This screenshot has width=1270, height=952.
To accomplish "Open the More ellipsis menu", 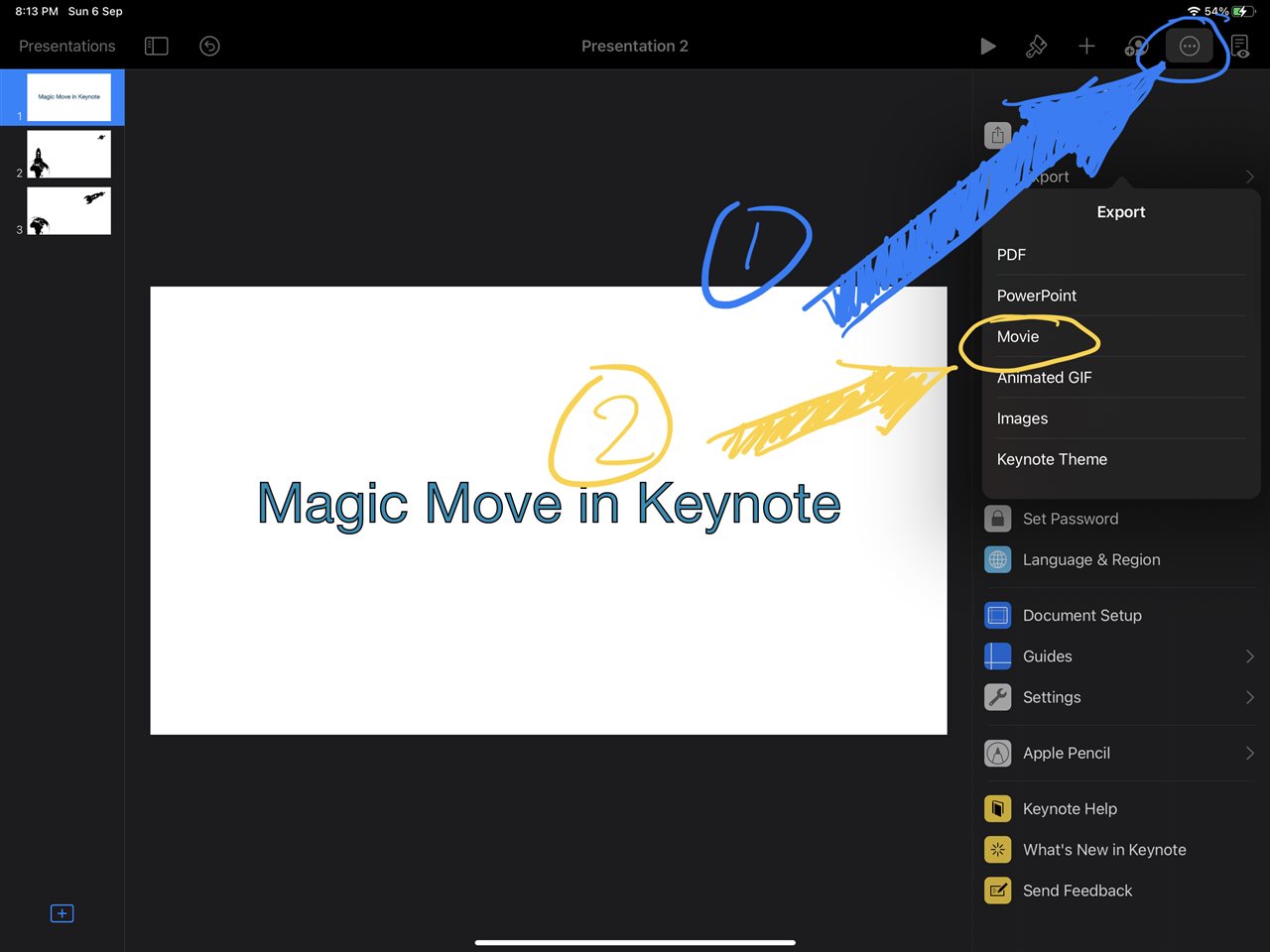I will coord(1189,46).
